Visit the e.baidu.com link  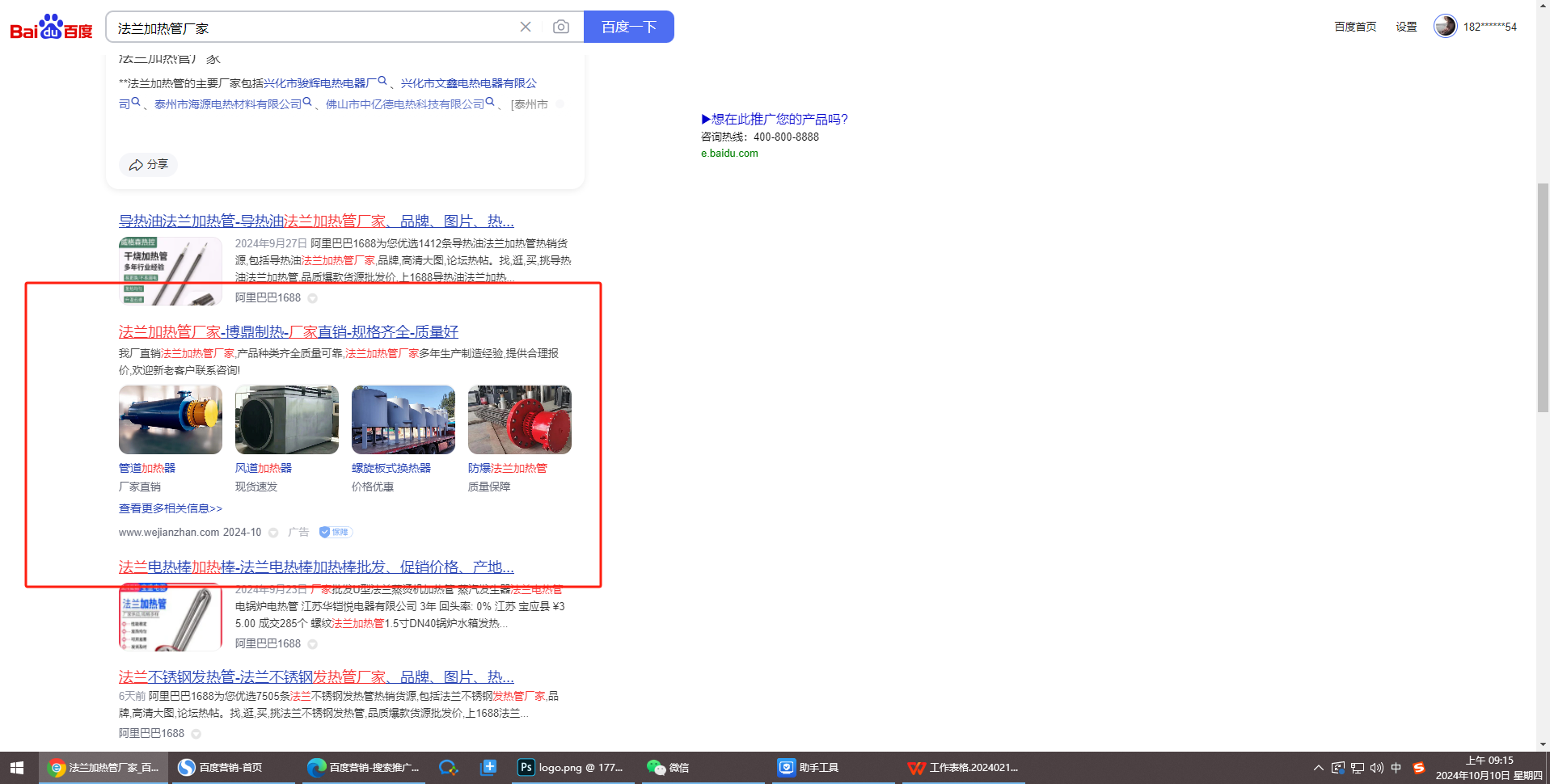tap(729, 154)
